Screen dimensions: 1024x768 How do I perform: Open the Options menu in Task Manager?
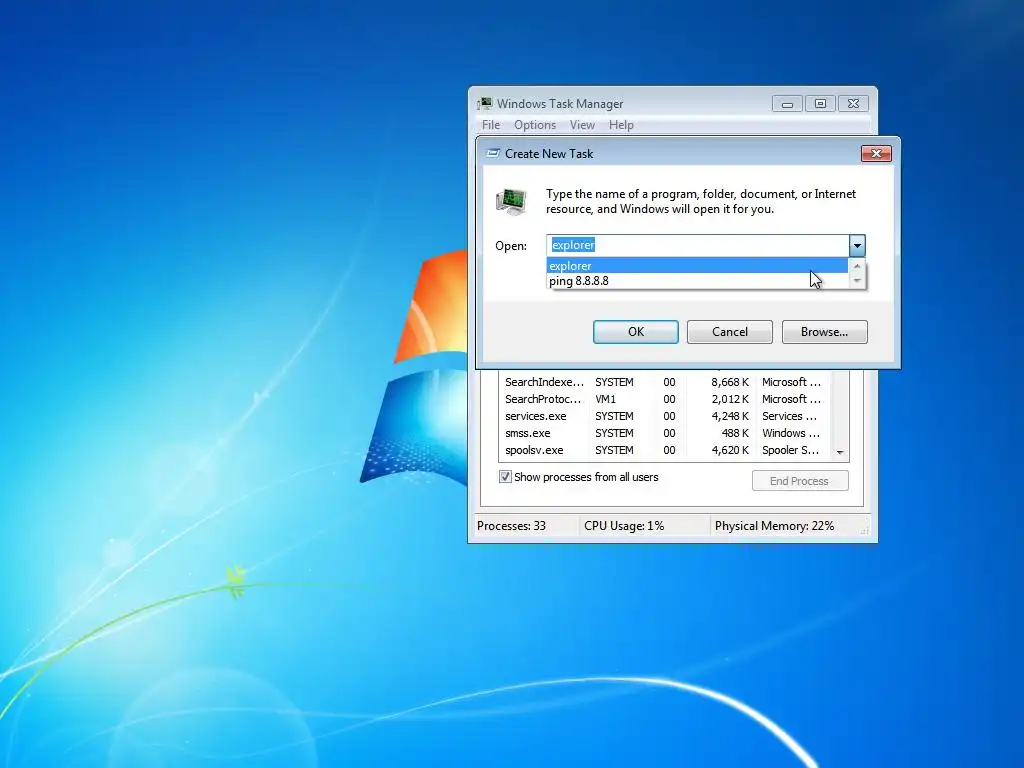tap(535, 125)
